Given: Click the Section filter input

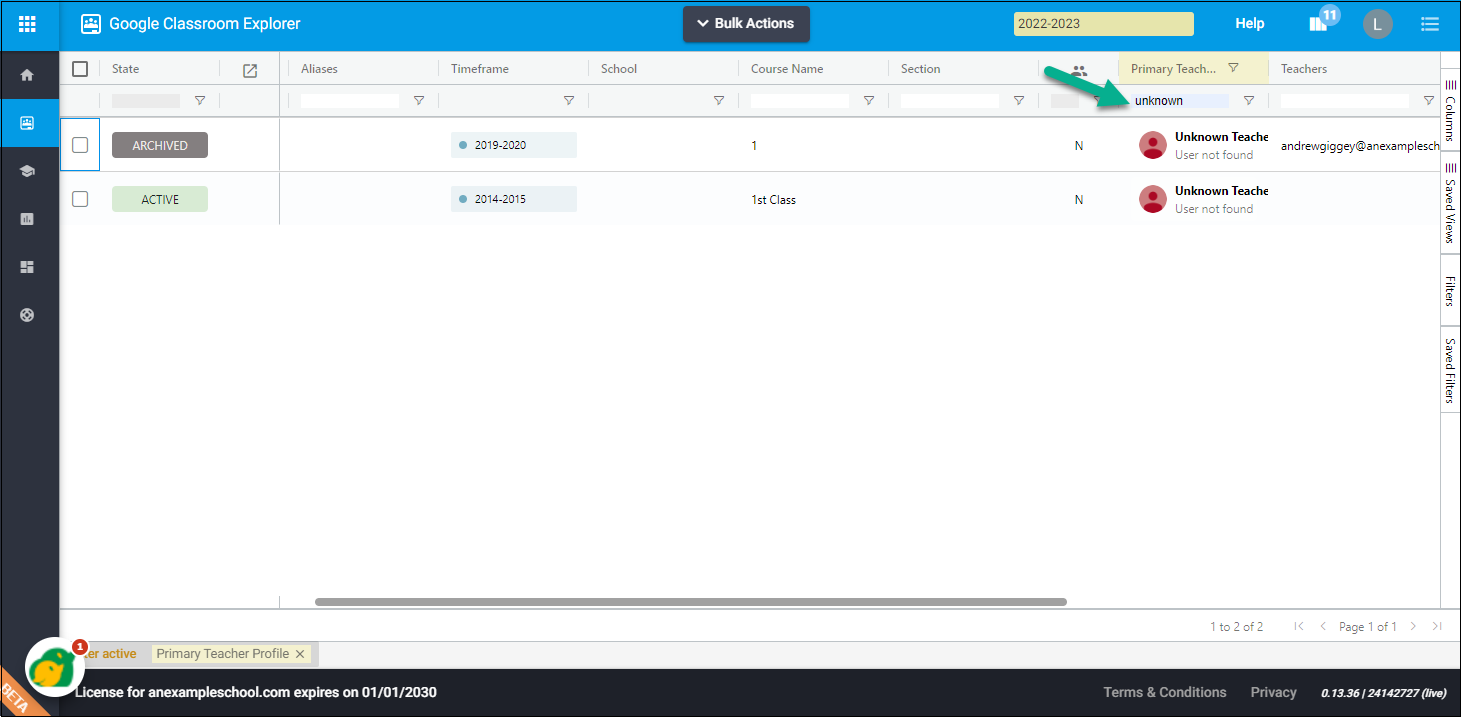Looking at the screenshot, I should pyautogui.click(x=950, y=101).
